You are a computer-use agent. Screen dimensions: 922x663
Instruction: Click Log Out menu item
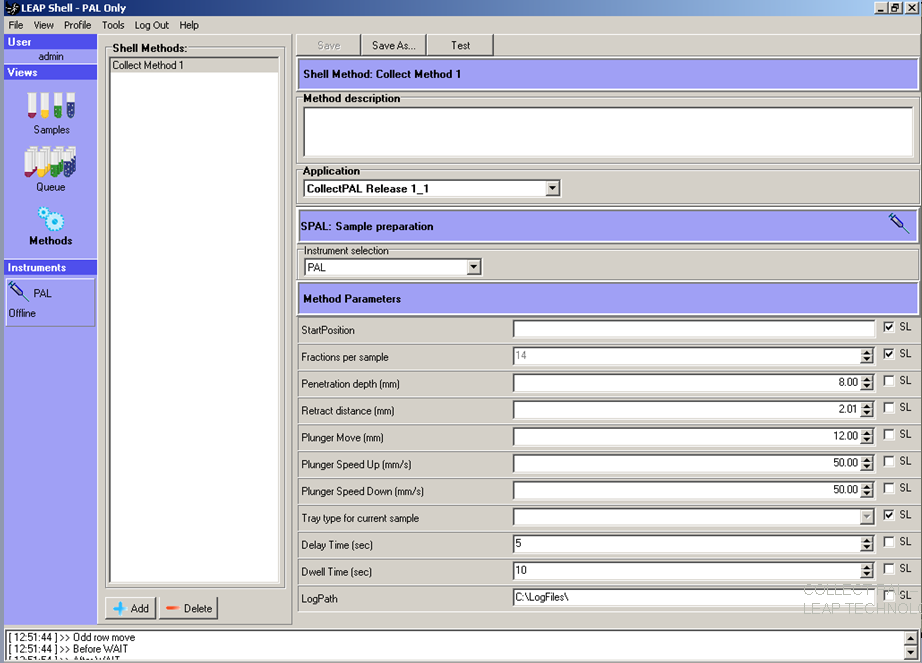click(x=152, y=25)
